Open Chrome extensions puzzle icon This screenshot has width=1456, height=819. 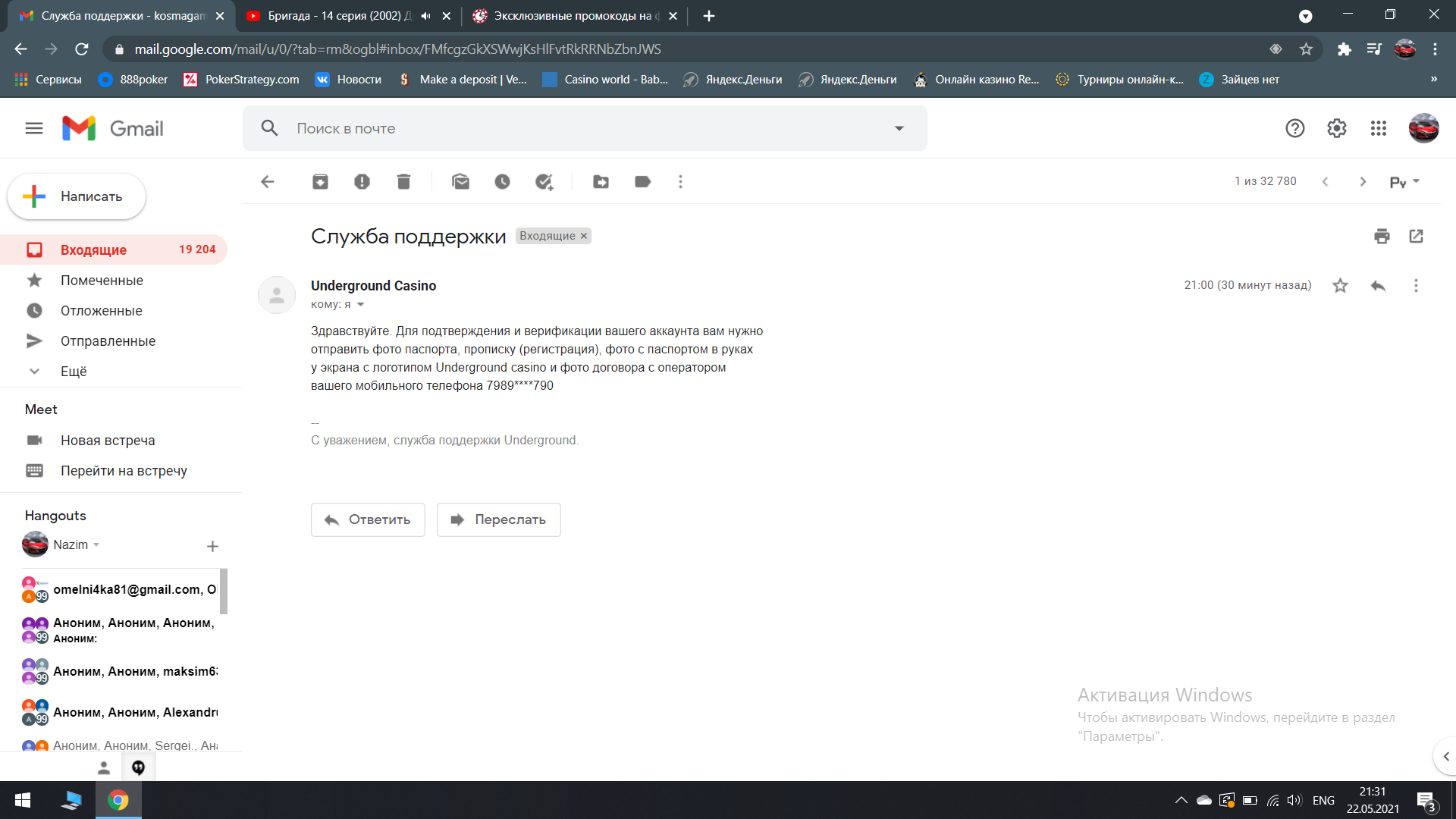point(1344,49)
